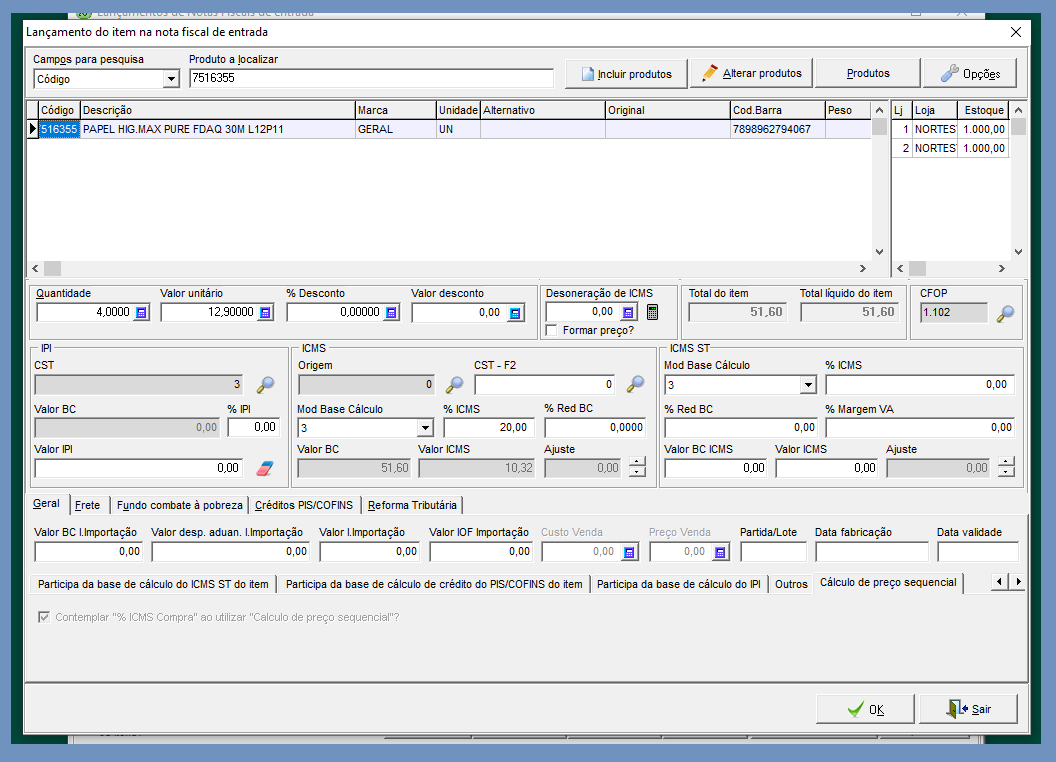
Task: Open ICMS Origem lookup magnifier
Action: [454, 385]
